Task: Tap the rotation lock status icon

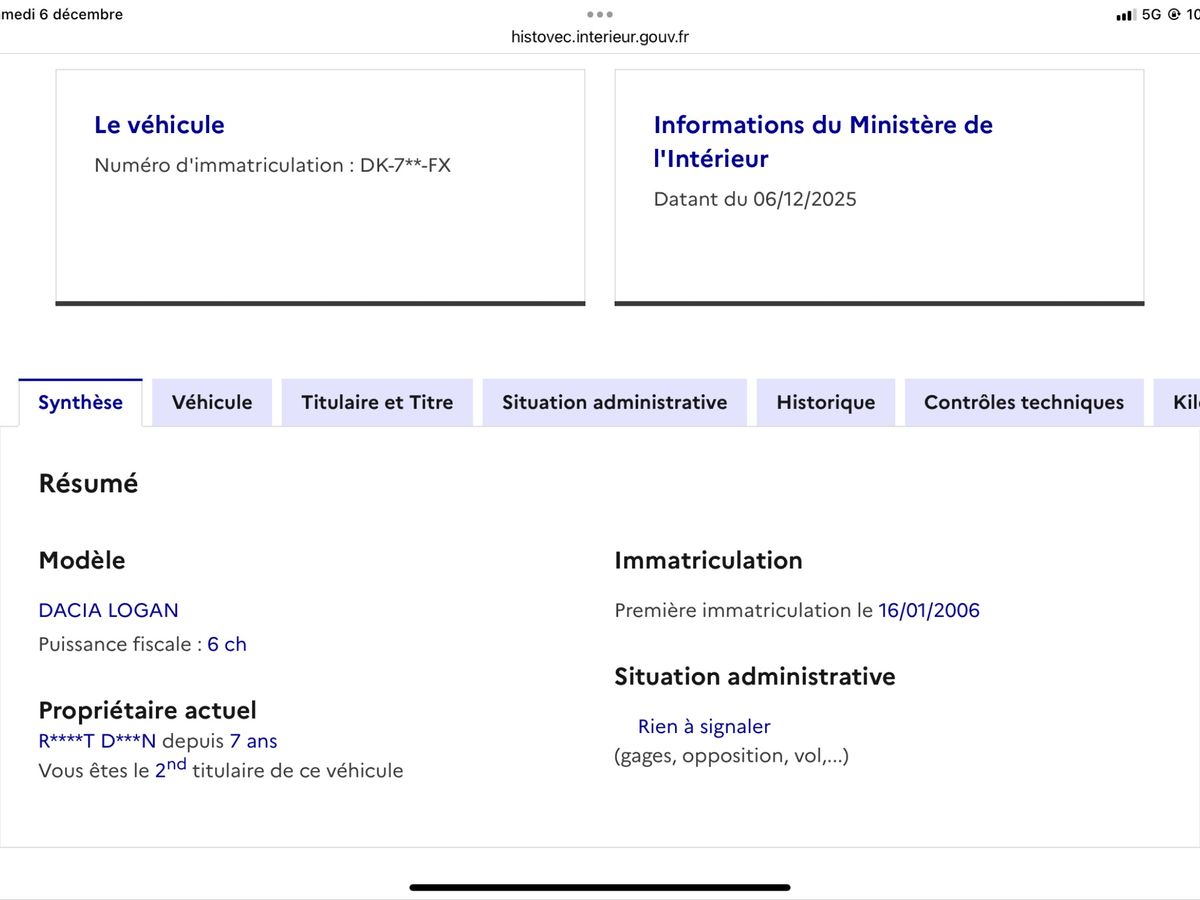Action: coord(1173,15)
